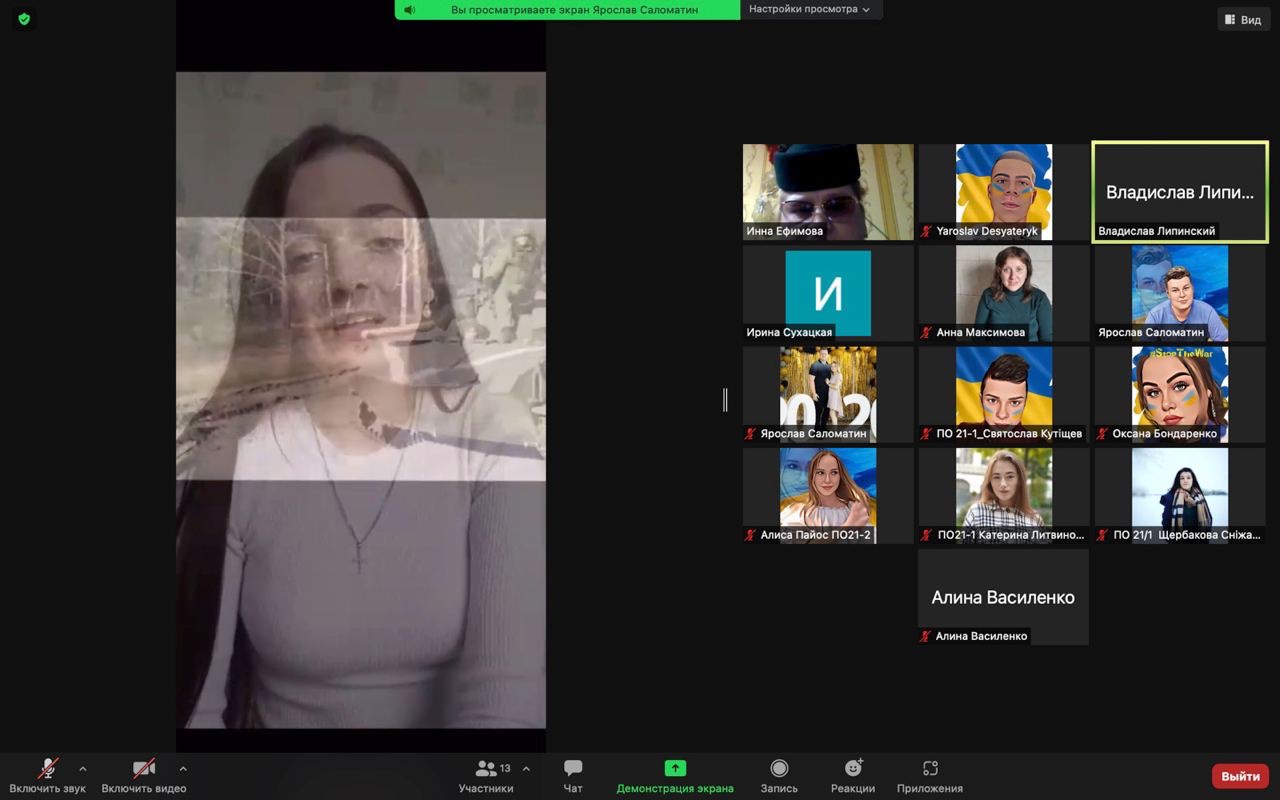Viewport: 1280px width, 800px height.
Task: Open Настройки просмотра view options dropdown
Action: (810, 9)
